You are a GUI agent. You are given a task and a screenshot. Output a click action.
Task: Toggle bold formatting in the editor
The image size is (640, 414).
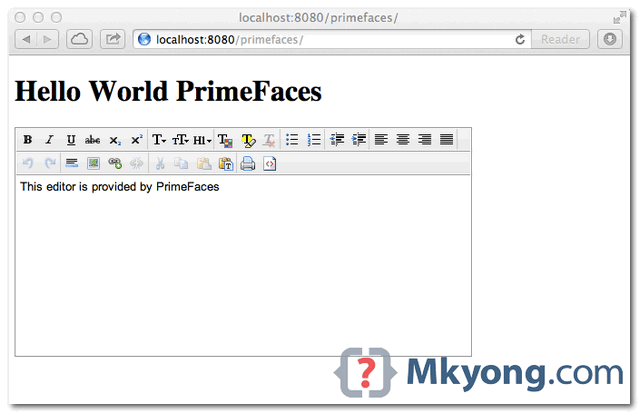pos(28,140)
